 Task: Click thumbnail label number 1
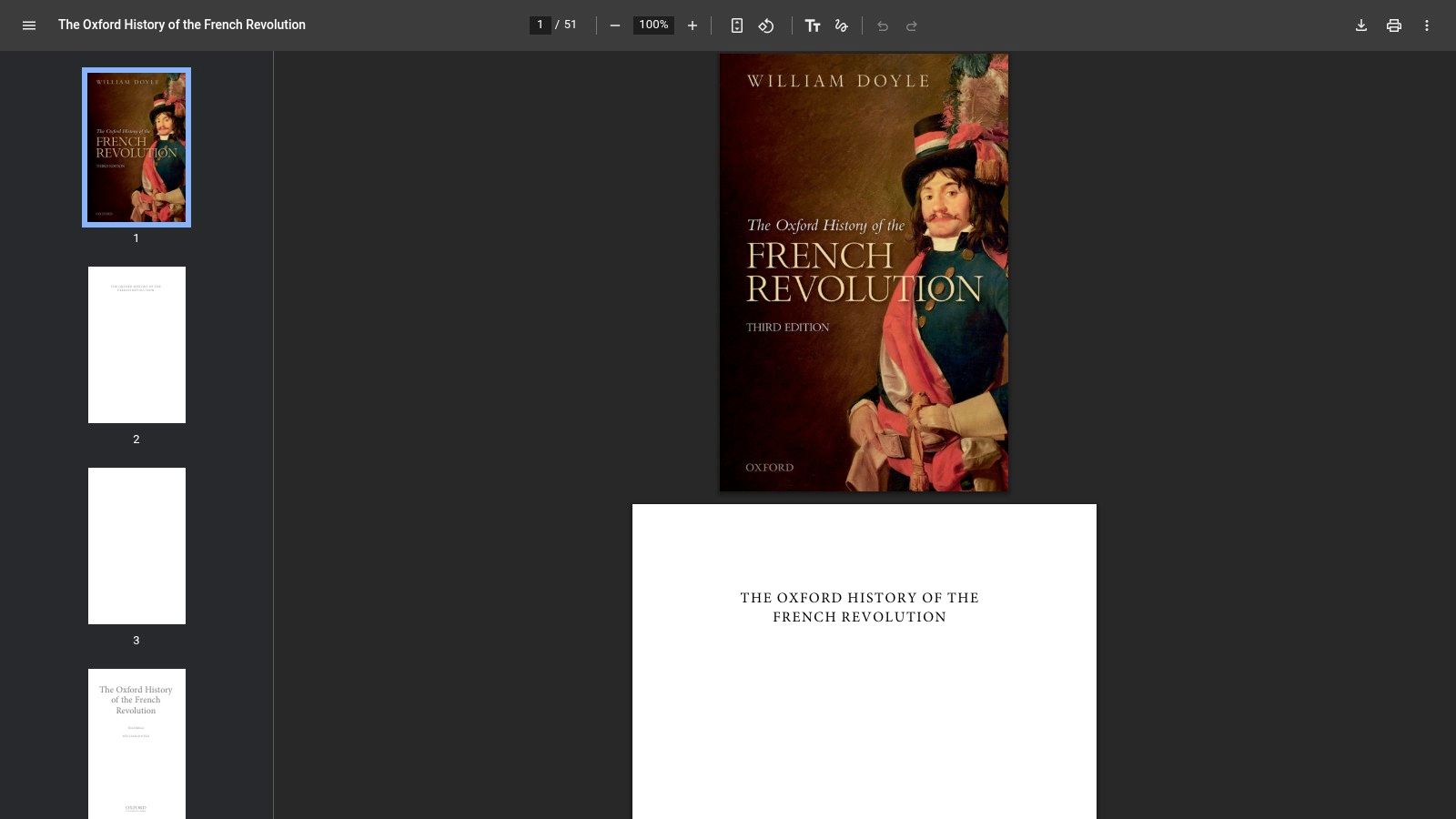[x=136, y=238]
